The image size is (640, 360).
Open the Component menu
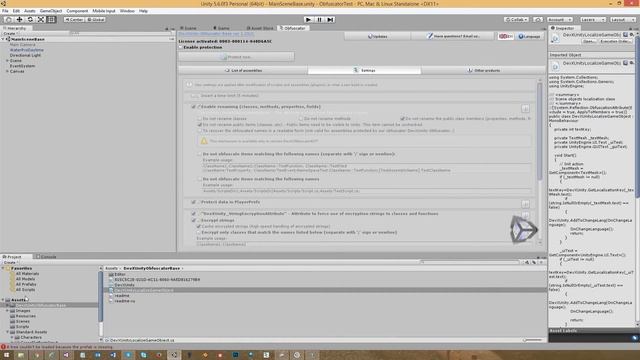77,11
